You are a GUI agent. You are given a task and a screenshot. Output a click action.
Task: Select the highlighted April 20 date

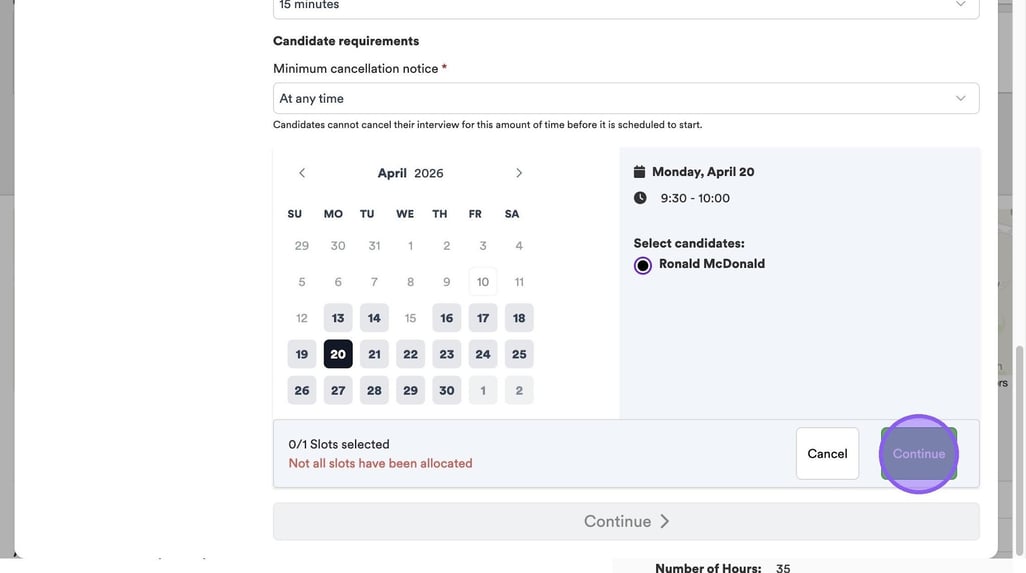click(338, 354)
